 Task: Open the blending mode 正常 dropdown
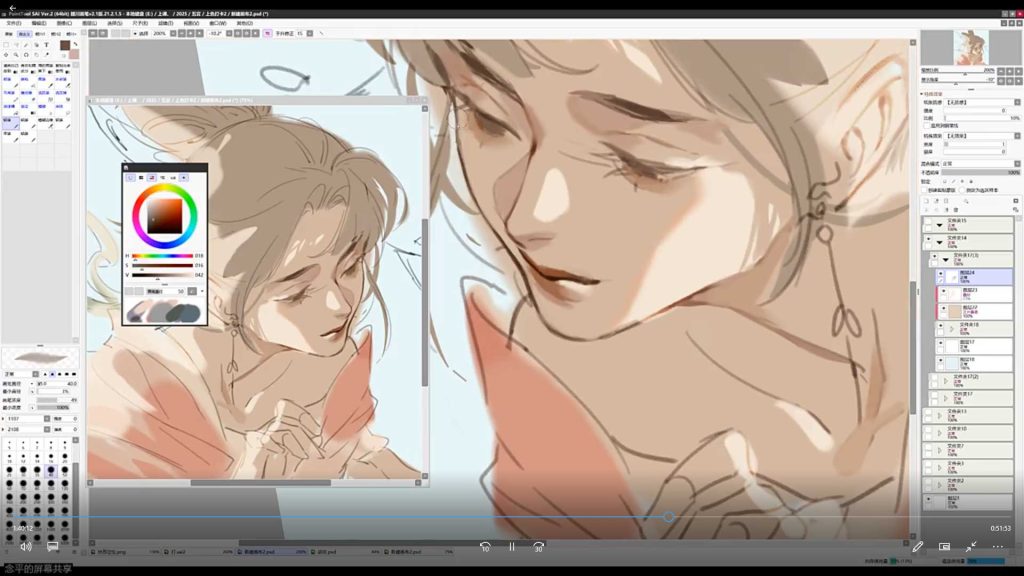[979, 163]
